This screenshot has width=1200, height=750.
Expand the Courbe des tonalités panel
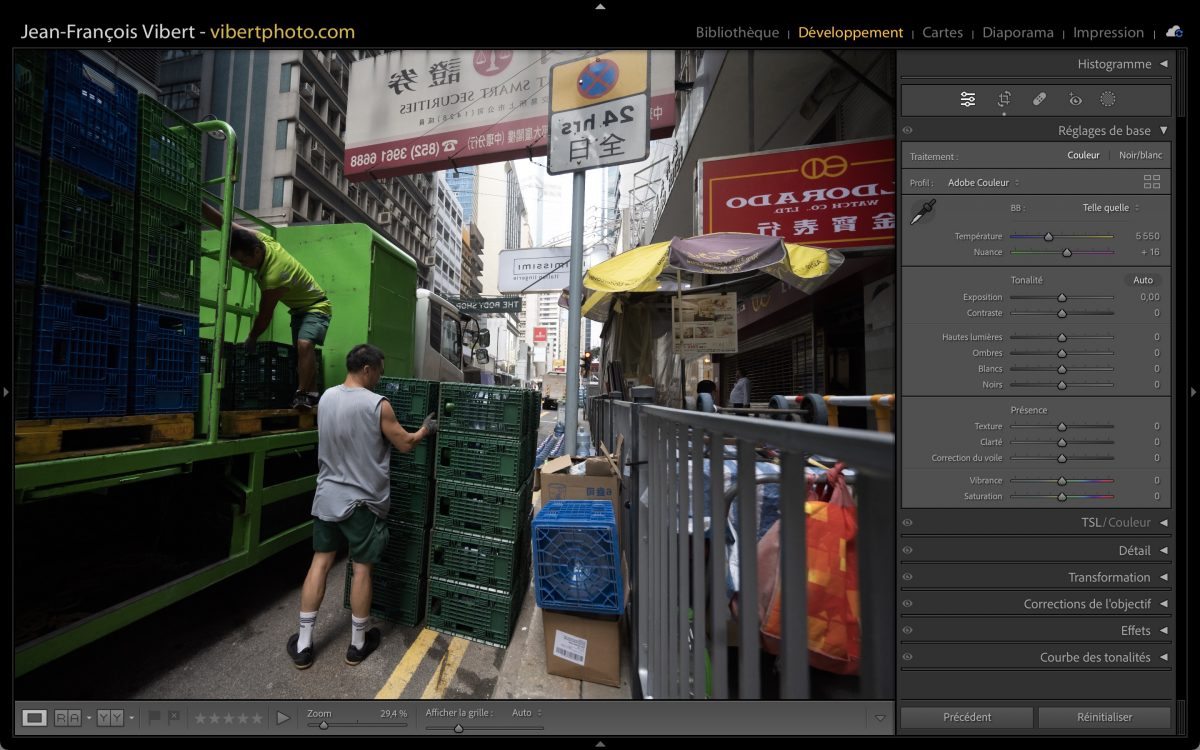click(1101, 657)
